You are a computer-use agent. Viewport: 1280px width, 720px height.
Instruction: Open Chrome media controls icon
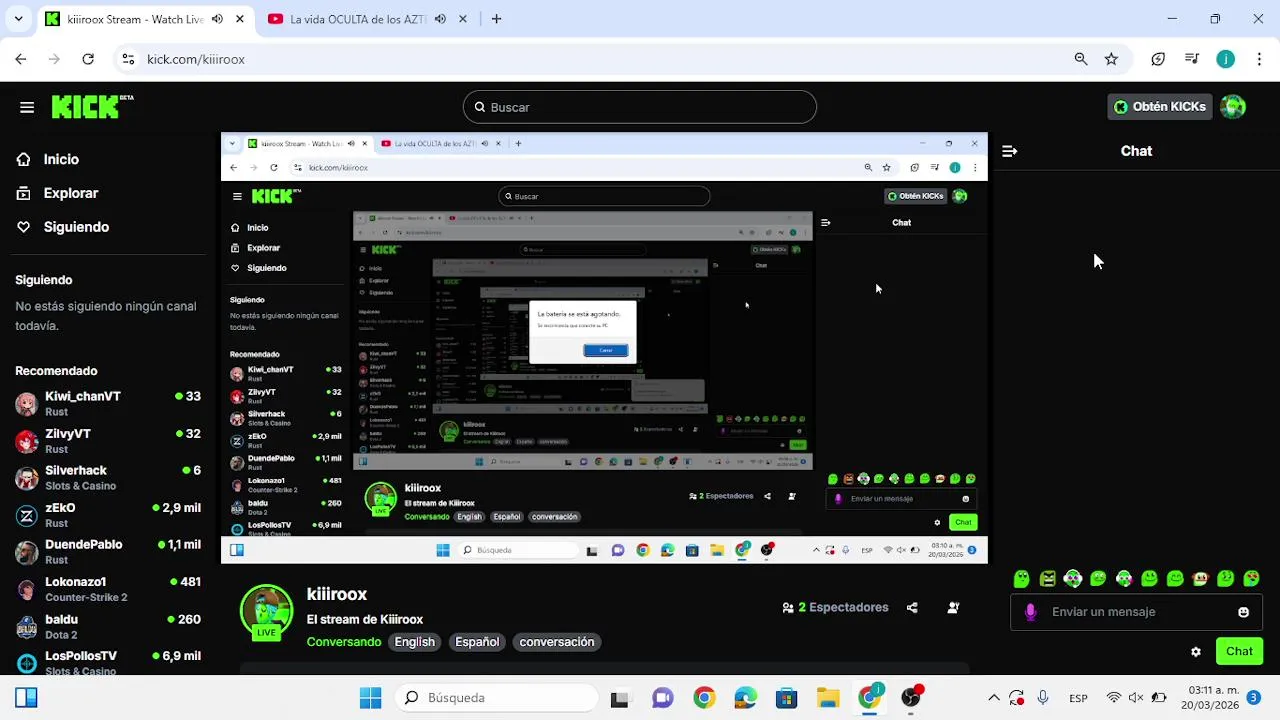coord(1192,59)
